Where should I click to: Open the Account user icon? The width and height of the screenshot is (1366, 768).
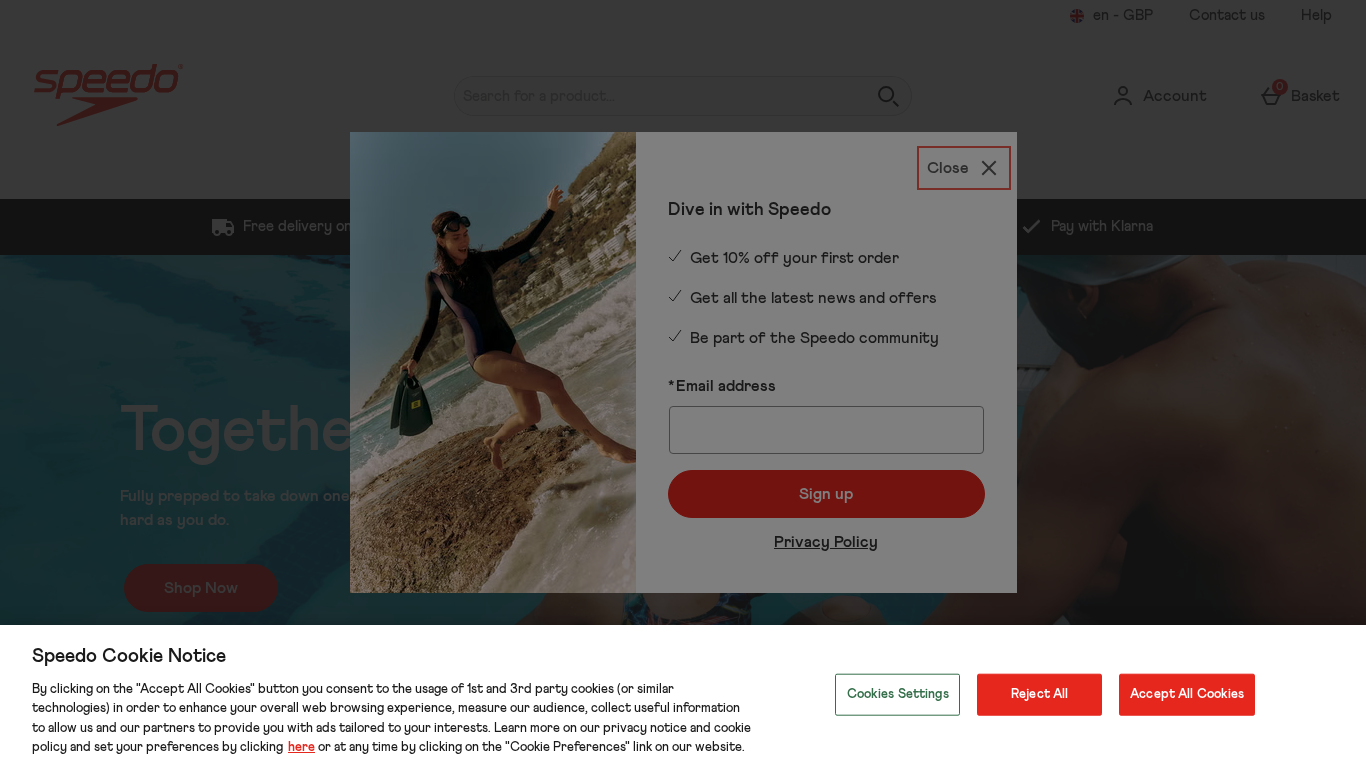(x=1123, y=96)
